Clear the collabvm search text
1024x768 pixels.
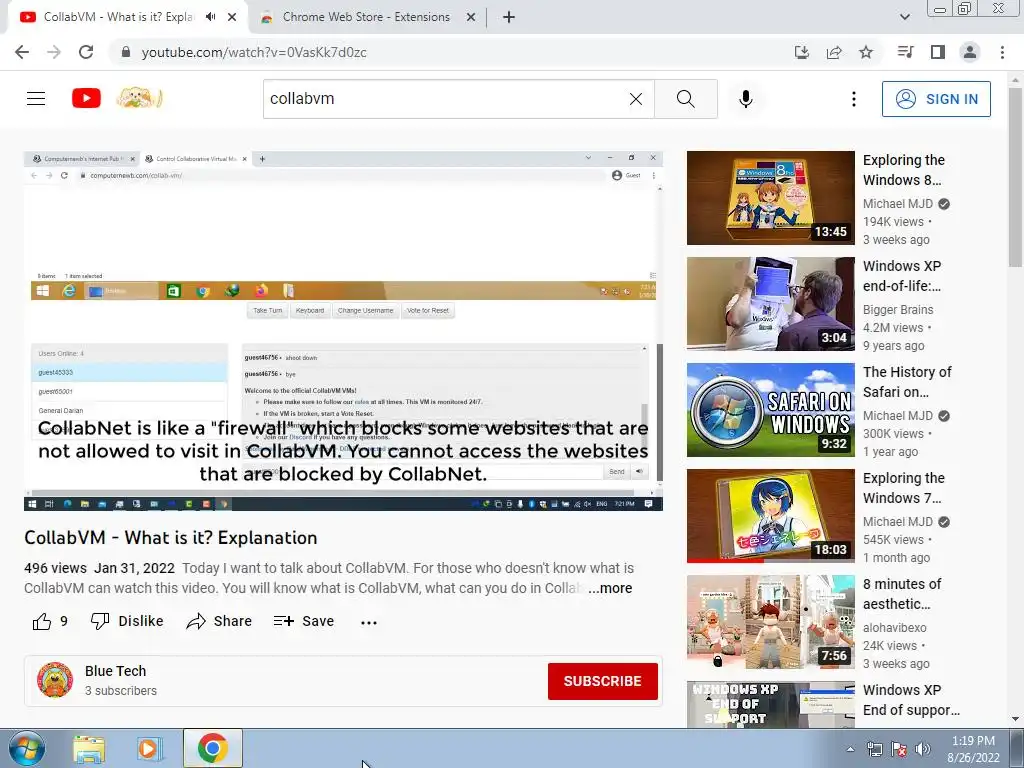(x=635, y=99)
